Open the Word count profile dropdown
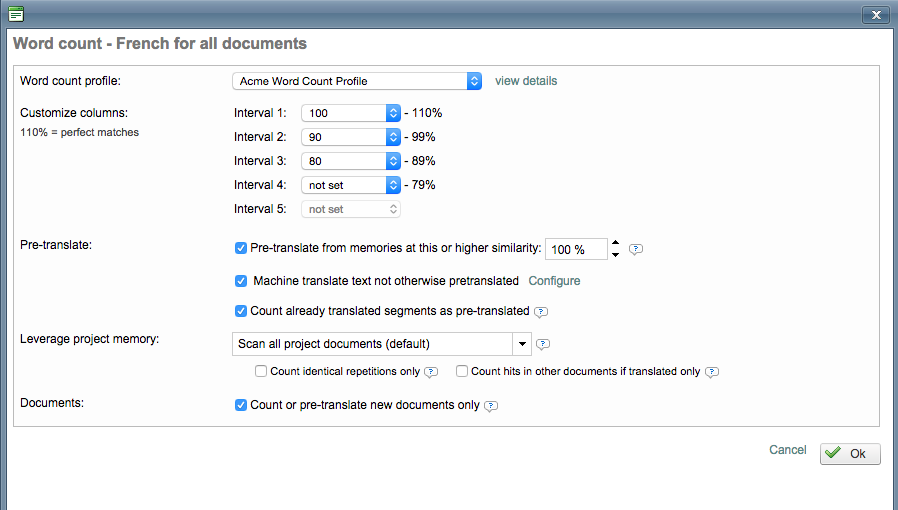 click(x=357, y=81)
